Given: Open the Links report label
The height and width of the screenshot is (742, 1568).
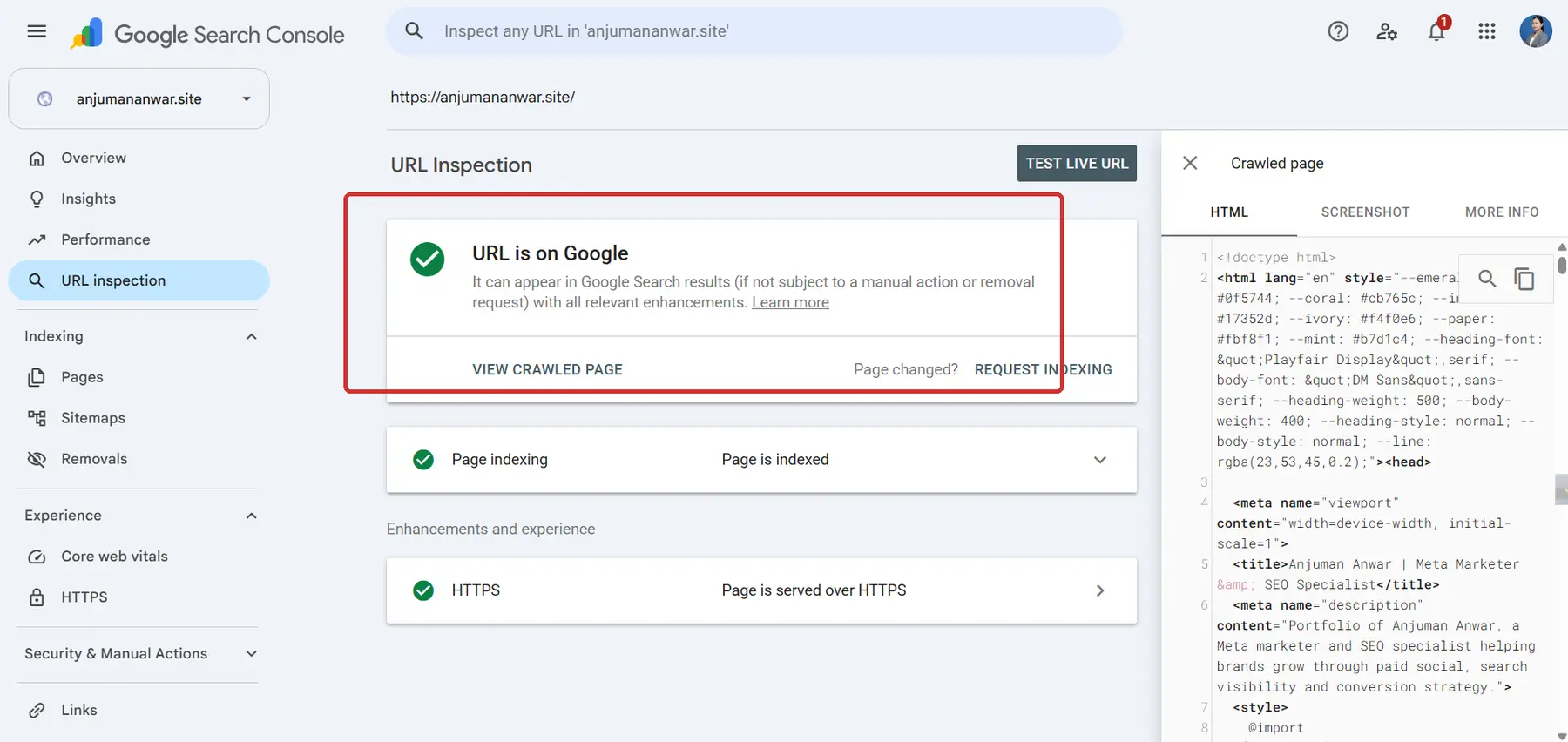Looking at the screenshot, I should (x=79, y=710).
